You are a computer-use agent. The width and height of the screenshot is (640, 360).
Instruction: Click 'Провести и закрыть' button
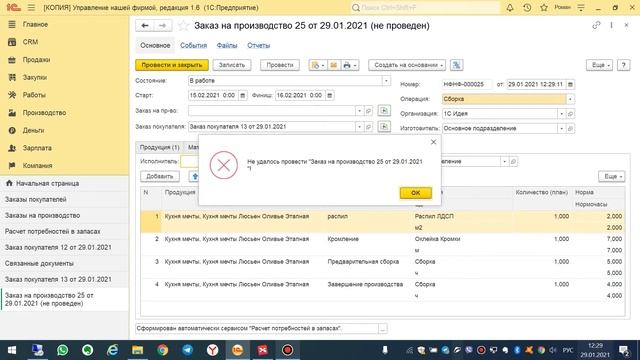172,65
